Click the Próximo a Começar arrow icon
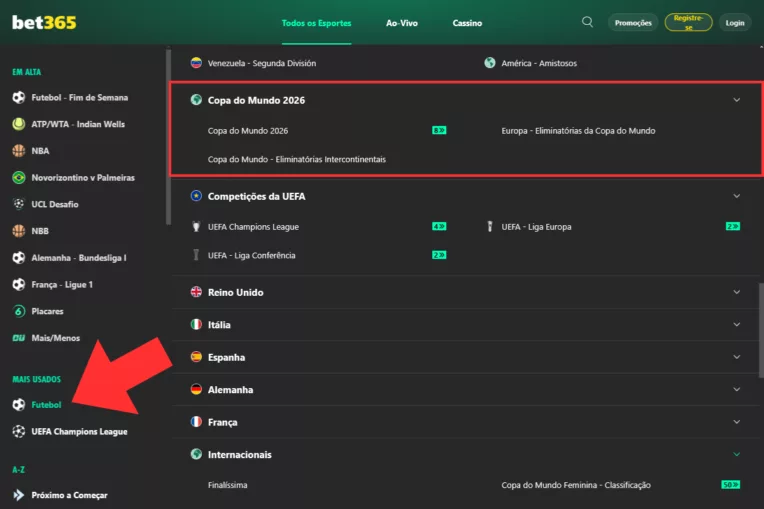The image size is (764, 509). tap(18, 495)
